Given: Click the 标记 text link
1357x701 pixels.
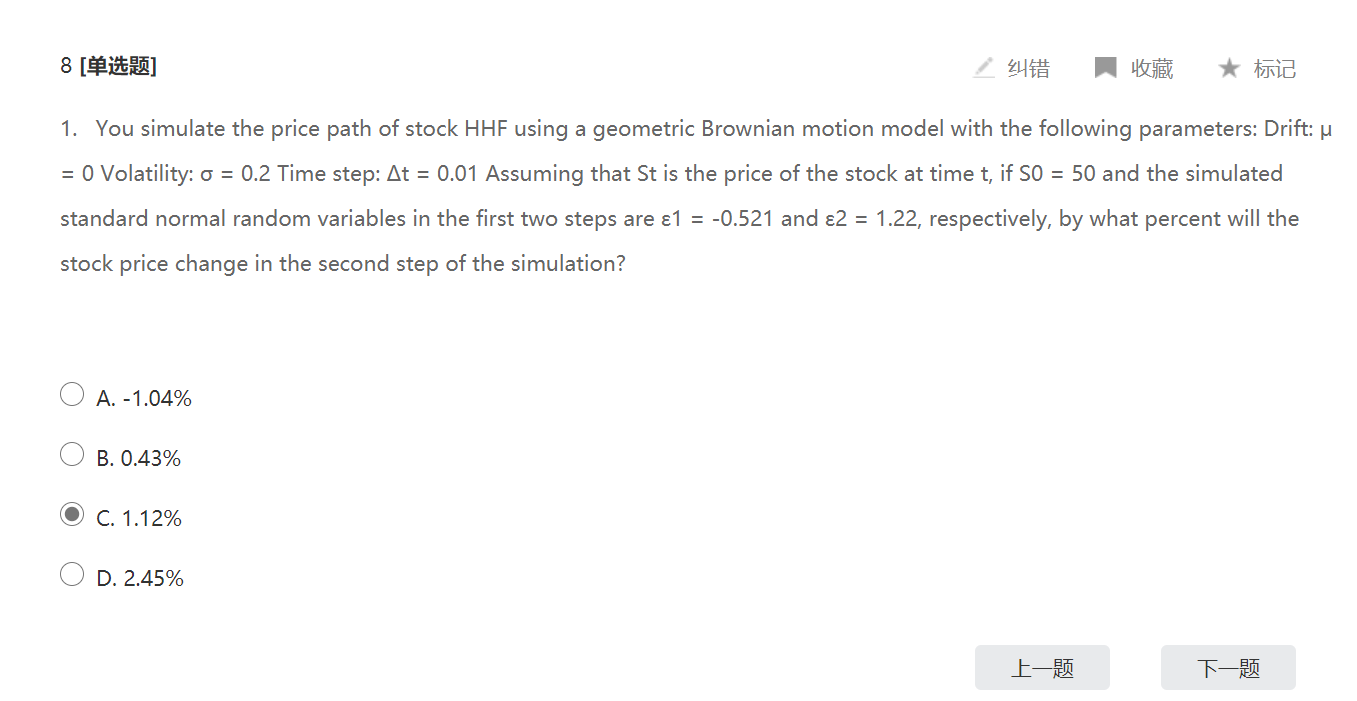Looking at the screenshot, I should [1275, 68].
